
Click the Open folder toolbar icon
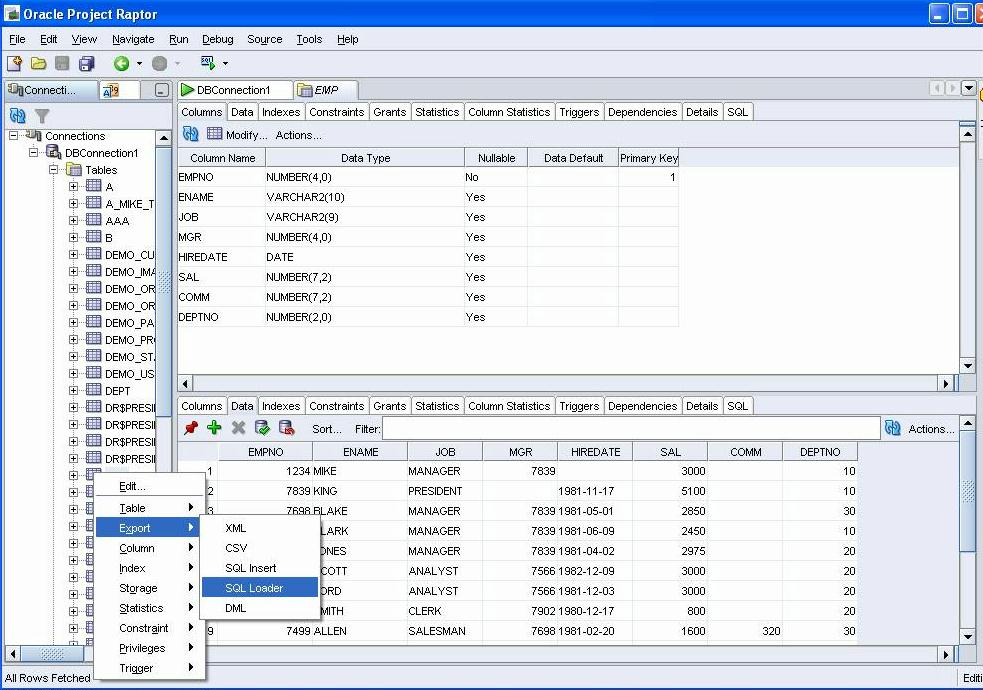click(38, 64)
